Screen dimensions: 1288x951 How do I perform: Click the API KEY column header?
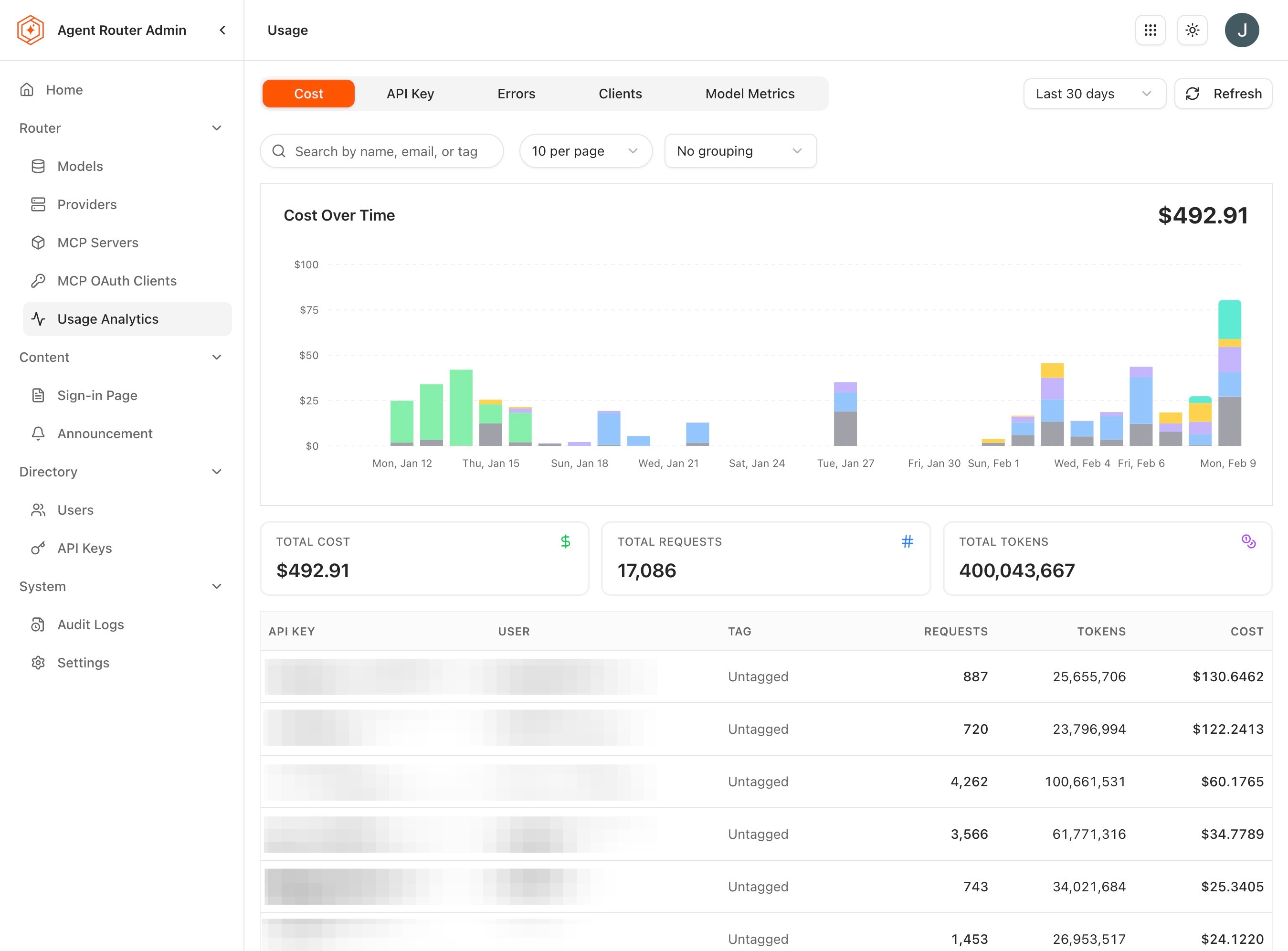coord(291,632)
